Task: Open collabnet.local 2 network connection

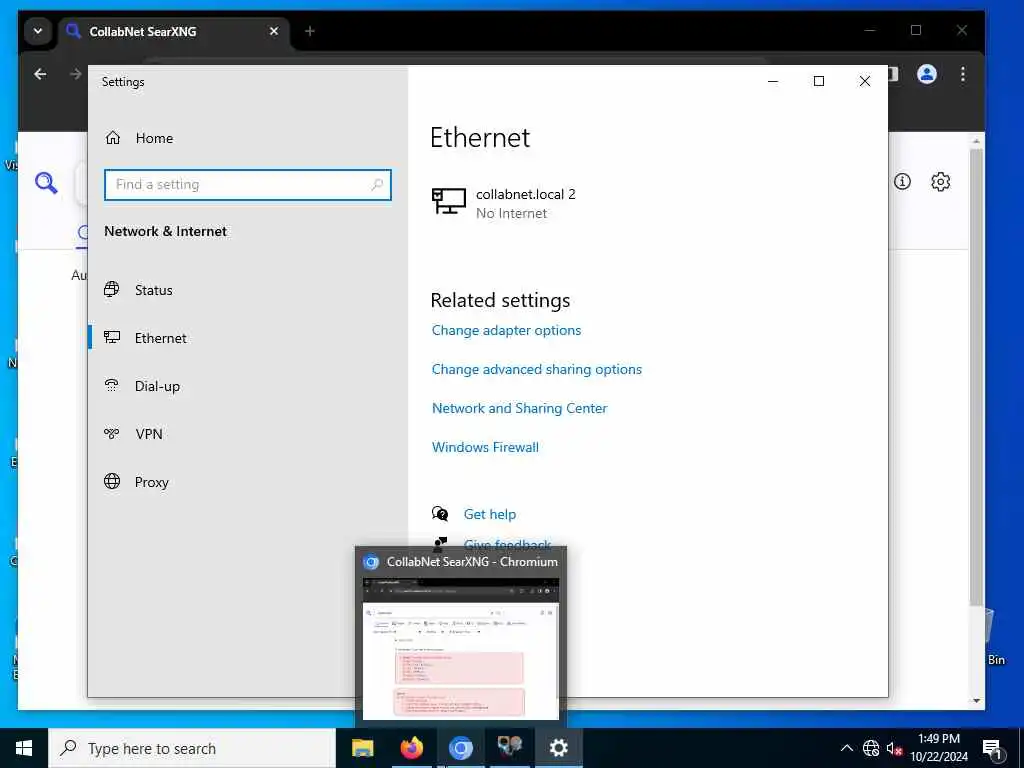Action: [x=504, y=203]
